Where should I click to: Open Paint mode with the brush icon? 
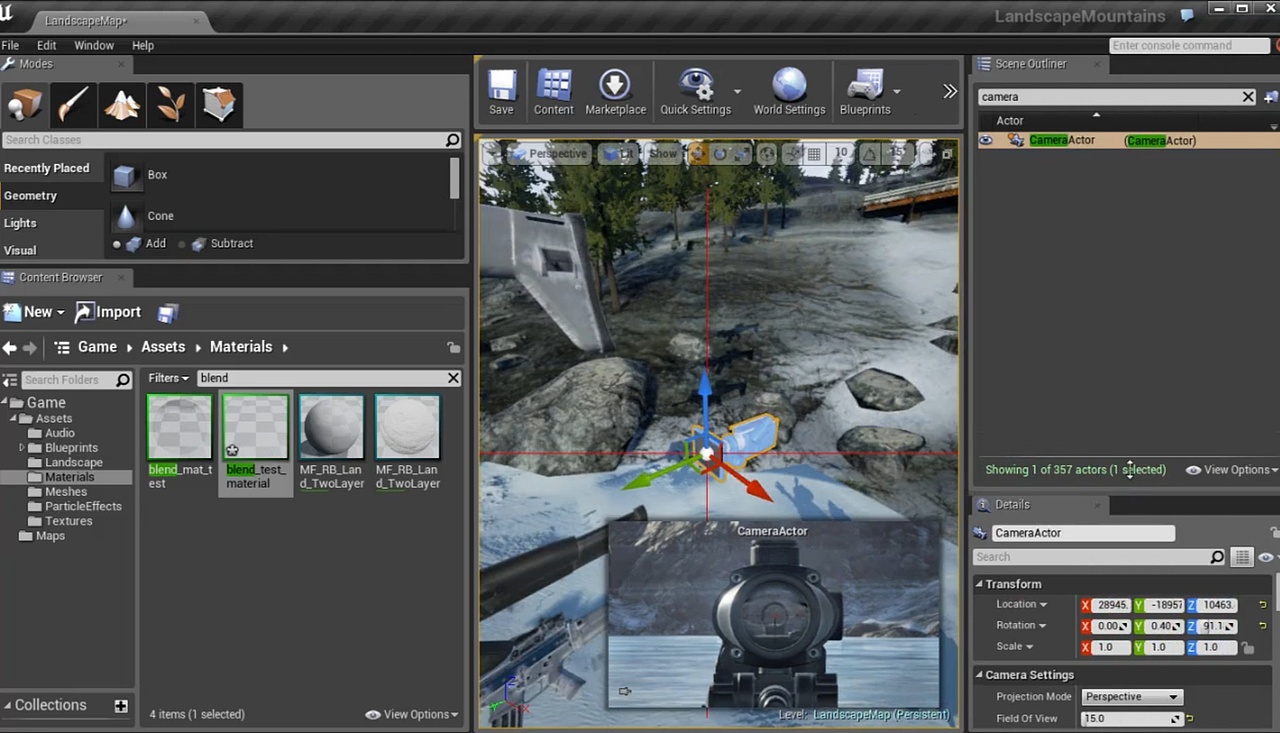tap(73, 105)
